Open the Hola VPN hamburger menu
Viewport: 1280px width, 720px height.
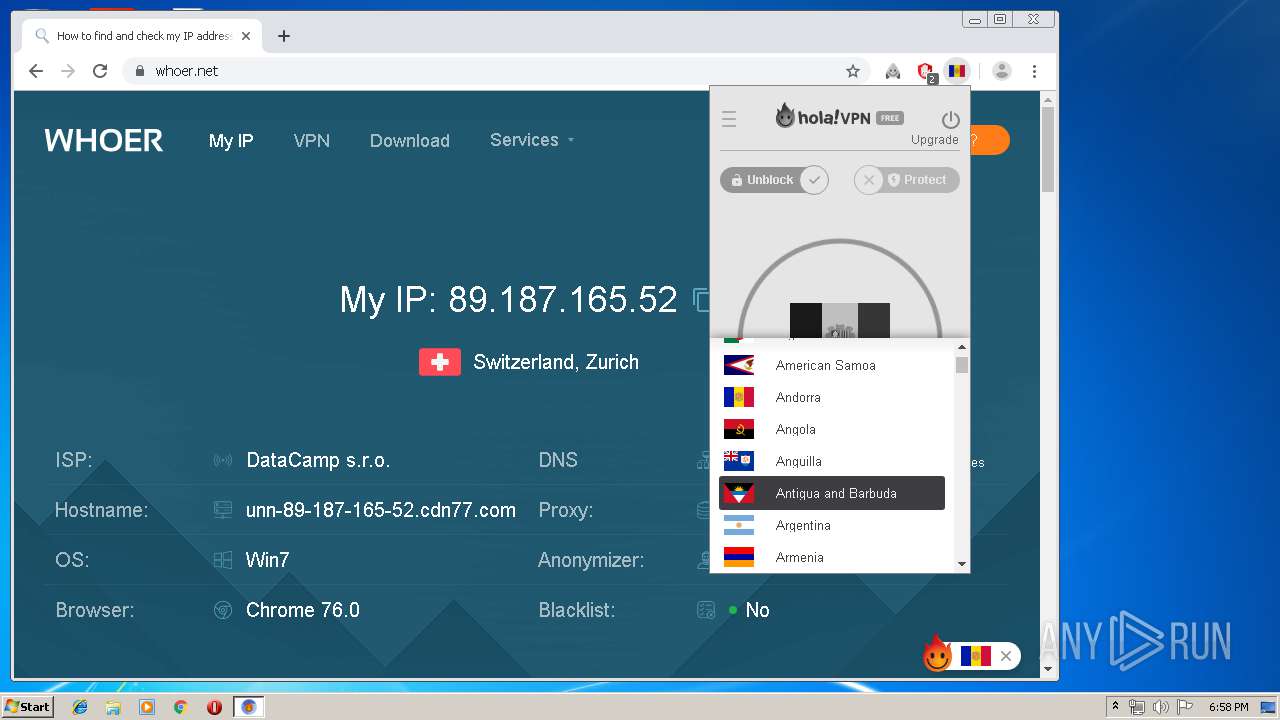pyautogui.click(x=729, y=120)
